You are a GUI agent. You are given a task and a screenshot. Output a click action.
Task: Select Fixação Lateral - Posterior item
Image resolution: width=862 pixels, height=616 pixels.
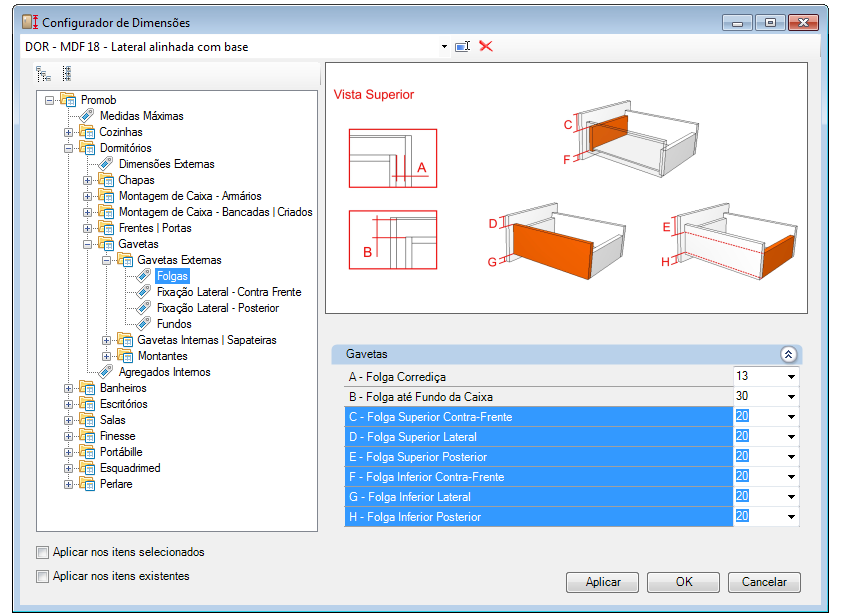tap(218, 308)
